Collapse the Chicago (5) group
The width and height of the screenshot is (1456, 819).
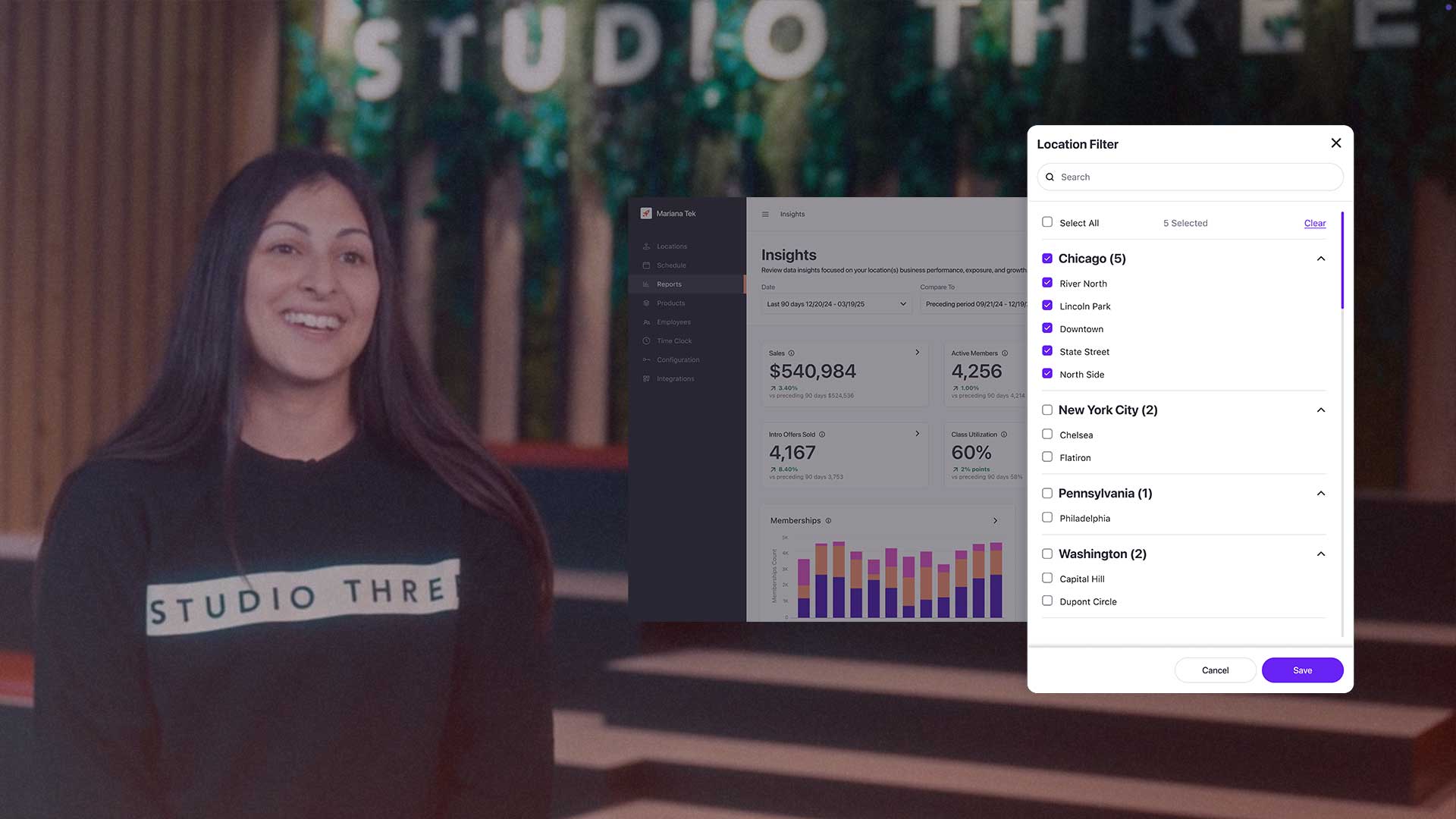coord(1320,259)
